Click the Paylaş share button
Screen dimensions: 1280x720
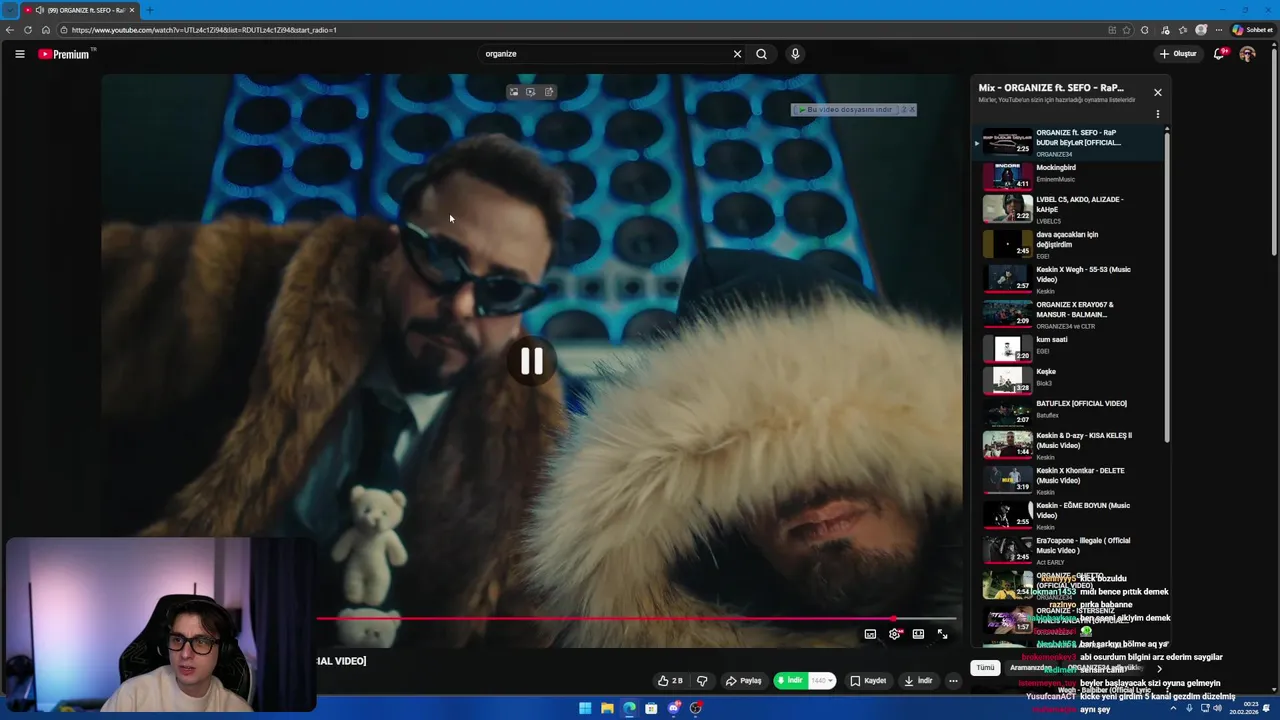744,681
